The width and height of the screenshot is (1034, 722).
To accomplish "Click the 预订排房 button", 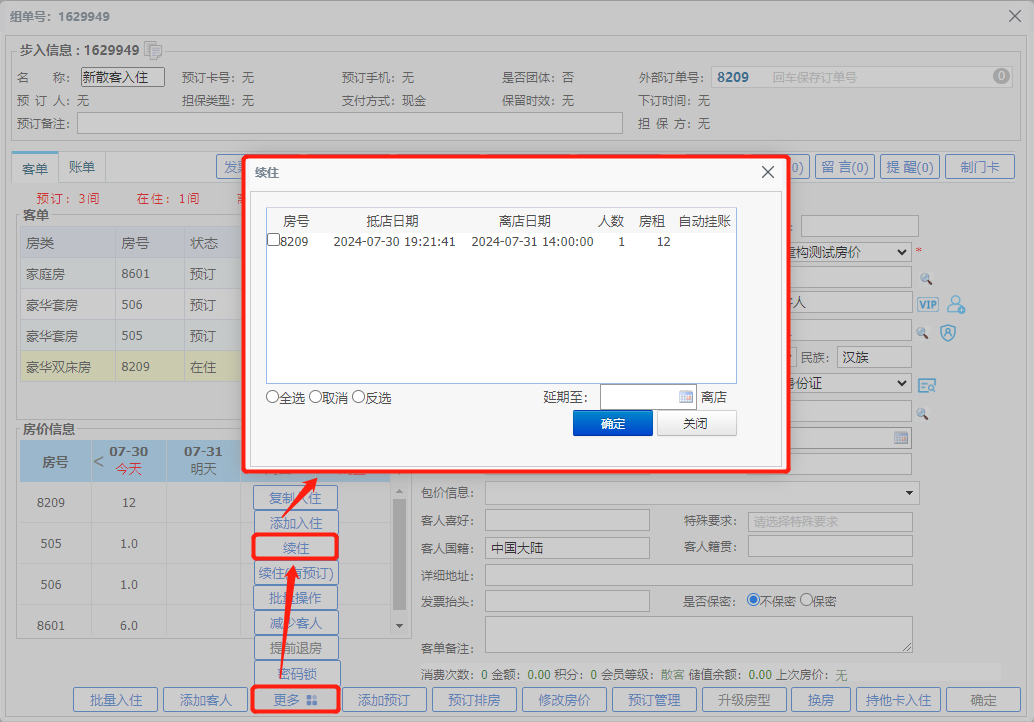I will 474,700.
